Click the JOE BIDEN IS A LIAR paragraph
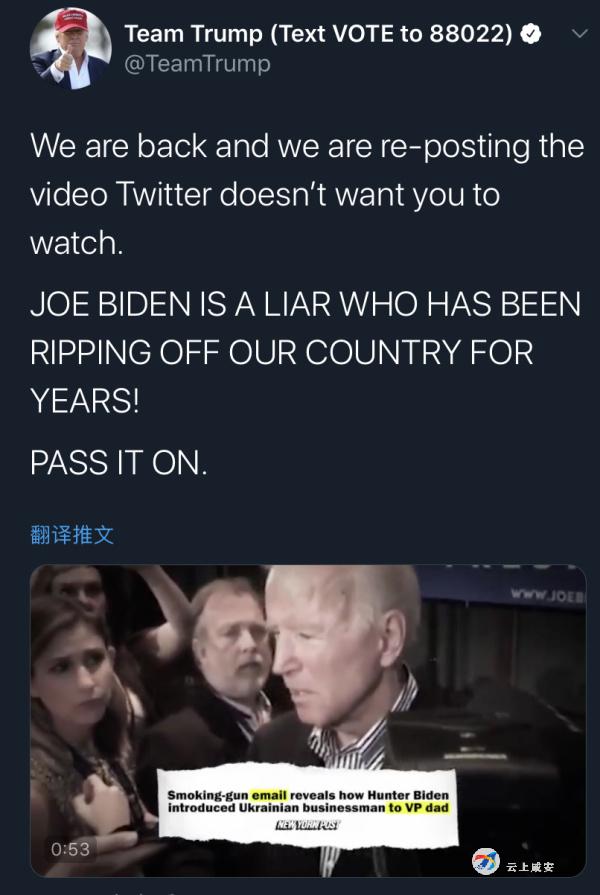Screen dimensions: 600x895 click(x=305, y=352)
